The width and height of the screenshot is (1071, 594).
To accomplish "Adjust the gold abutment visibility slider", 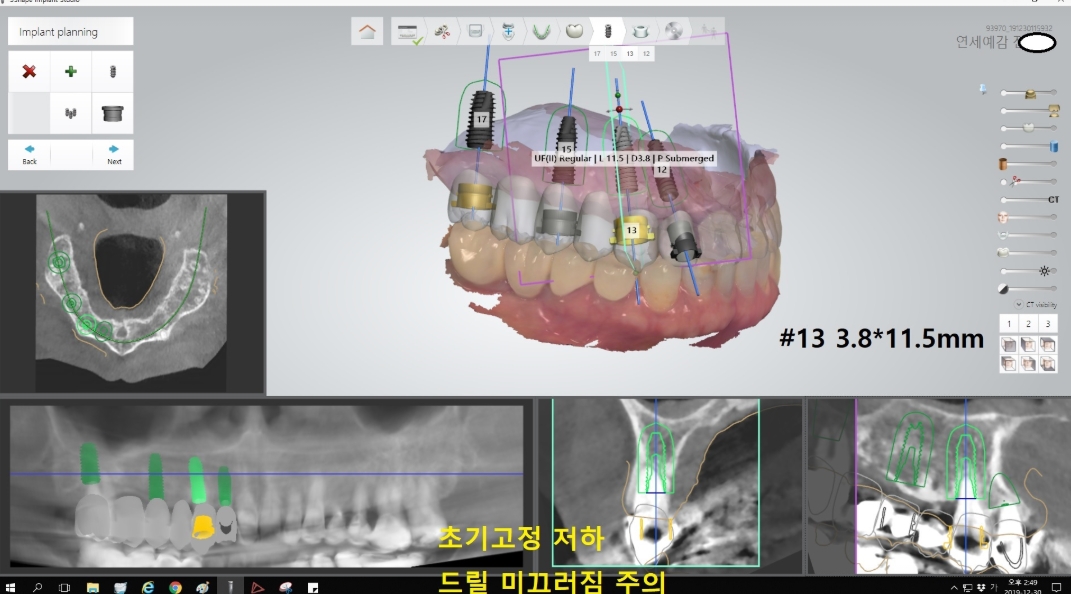I will pos(1029,93).
